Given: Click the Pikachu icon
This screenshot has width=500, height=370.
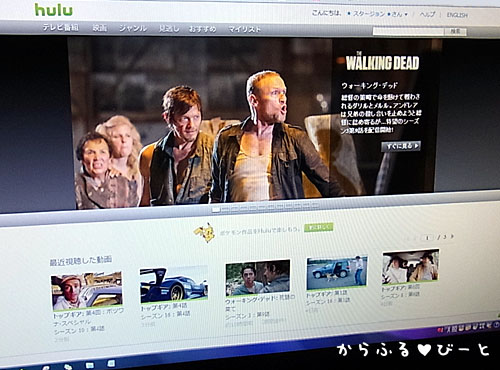Looking at the screenshot, I should pos(206,232).
